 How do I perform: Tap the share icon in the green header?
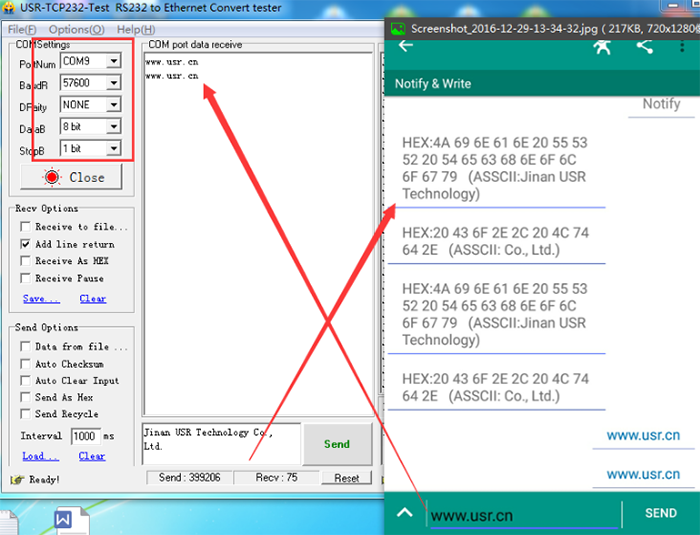click(644, 46)
